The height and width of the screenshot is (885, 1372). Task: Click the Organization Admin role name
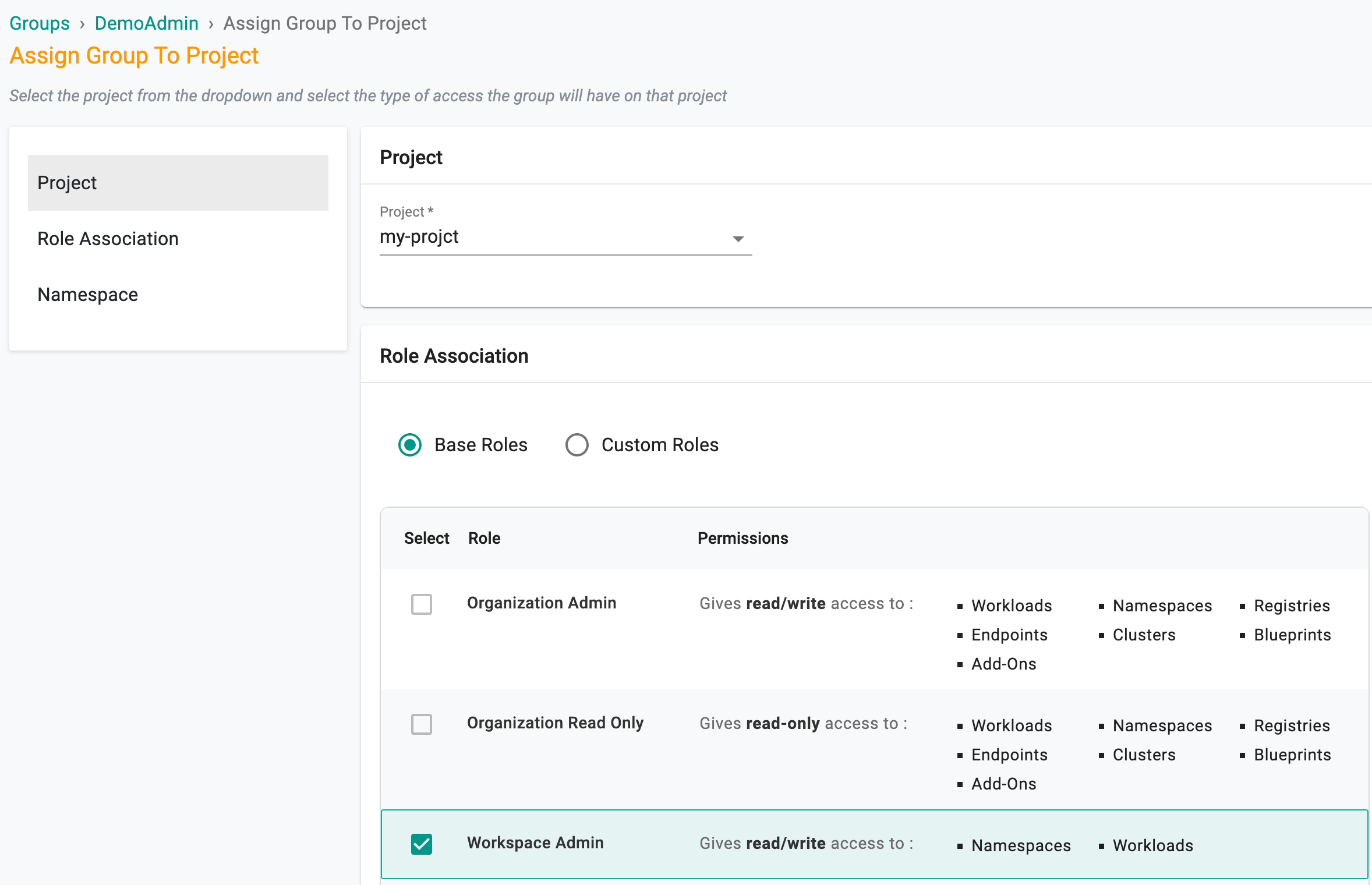click(x=542, y=603)
